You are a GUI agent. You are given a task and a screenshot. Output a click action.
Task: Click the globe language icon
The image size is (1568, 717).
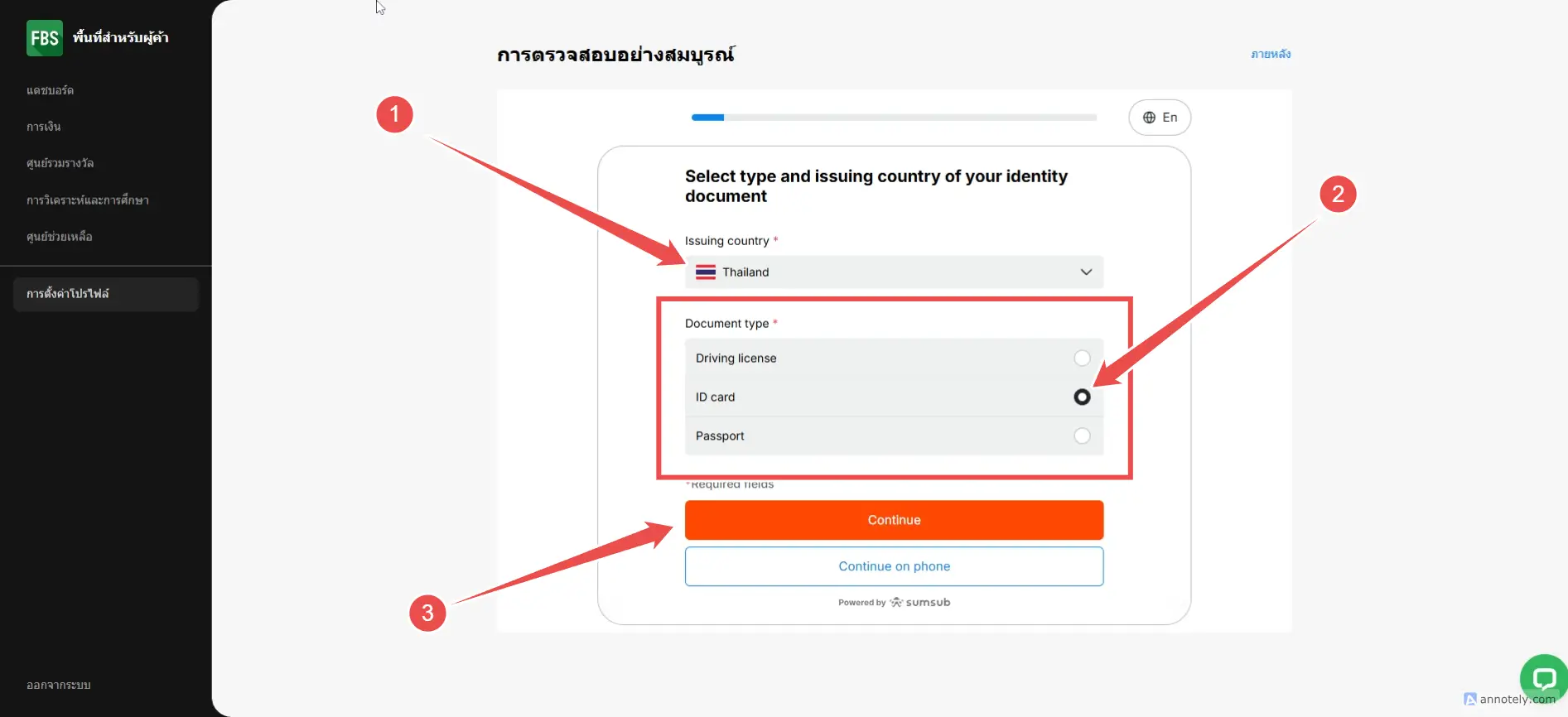click(1149, 118)
